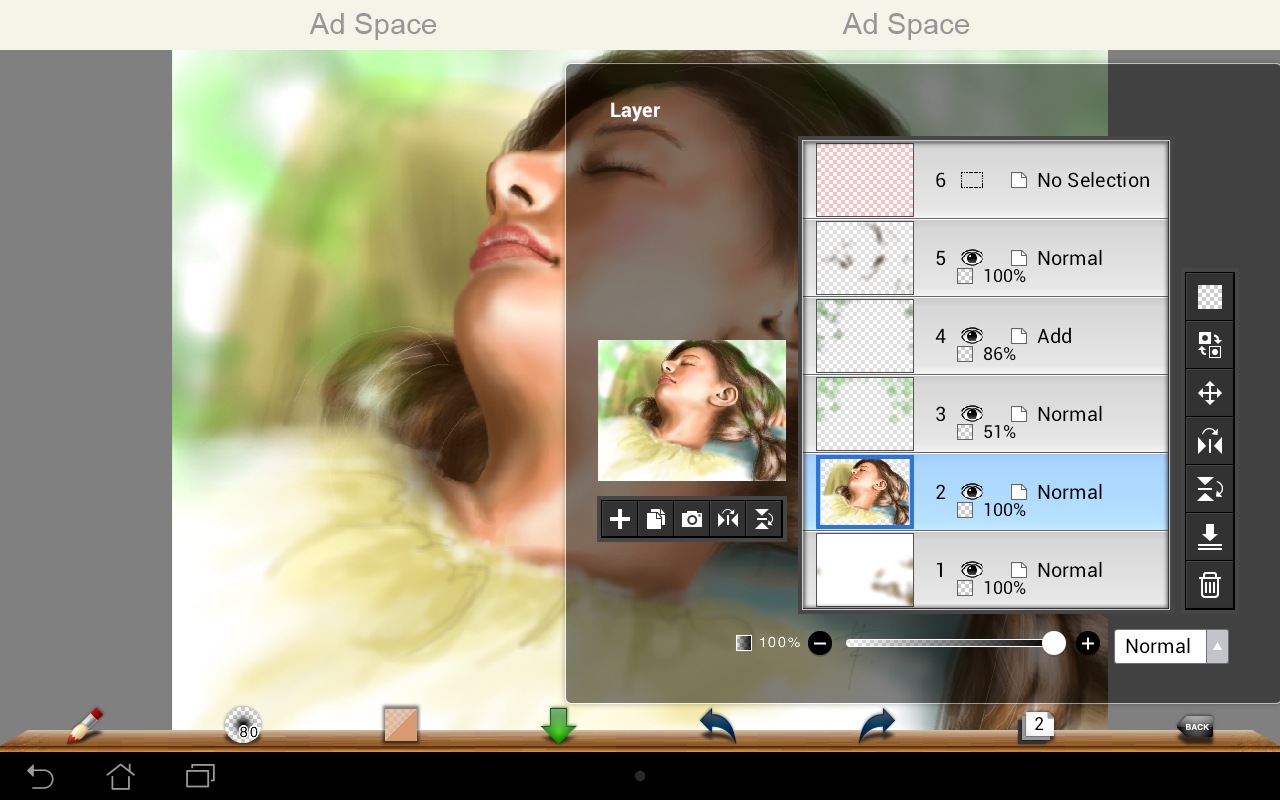Image resolution: width=1280 pixels, height=800 pixels.
Task: Add a layer from camera photo
Action: click(x=692, y=519)
